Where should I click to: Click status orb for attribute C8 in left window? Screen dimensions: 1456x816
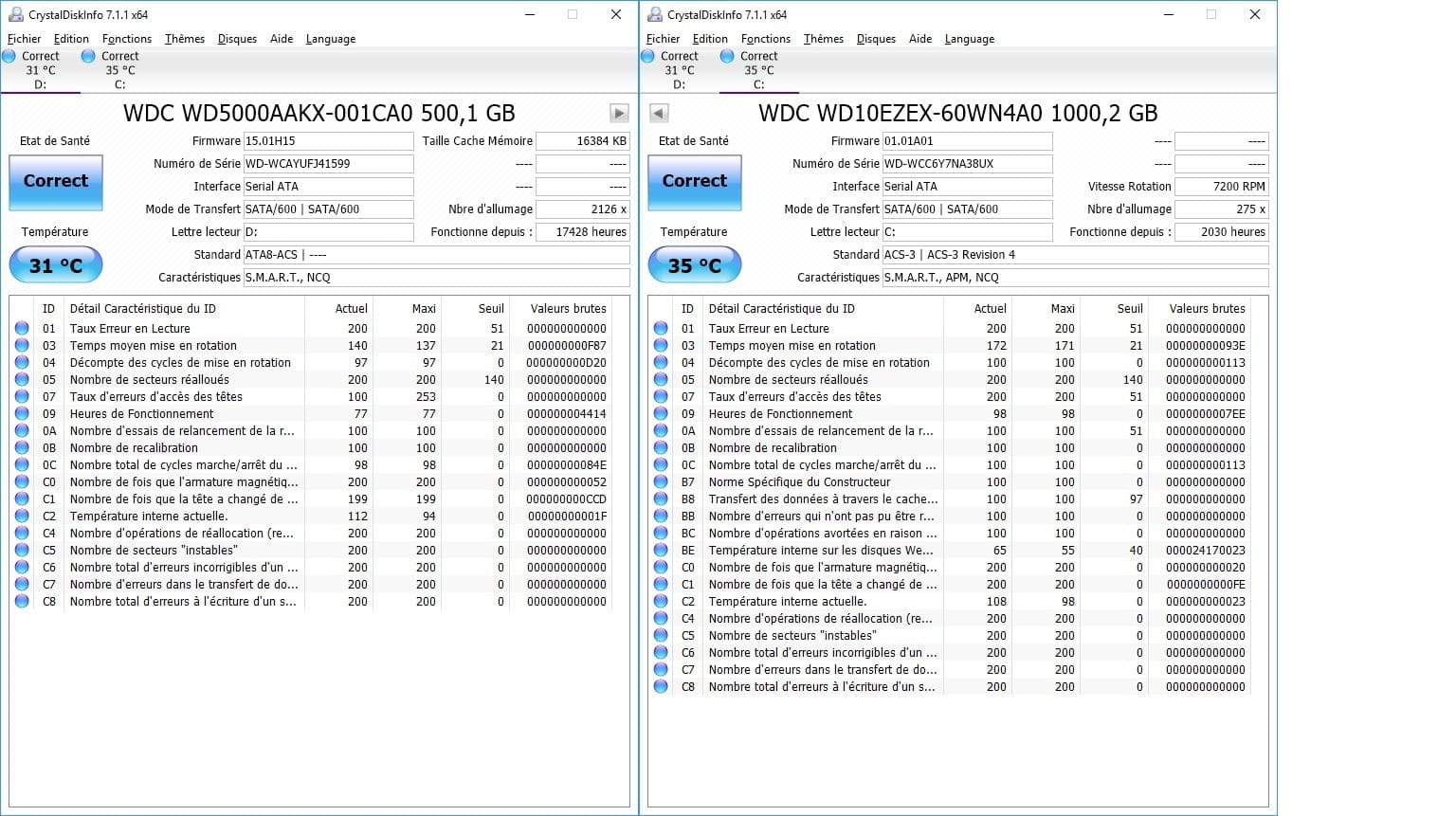click(x=22, y=601)
